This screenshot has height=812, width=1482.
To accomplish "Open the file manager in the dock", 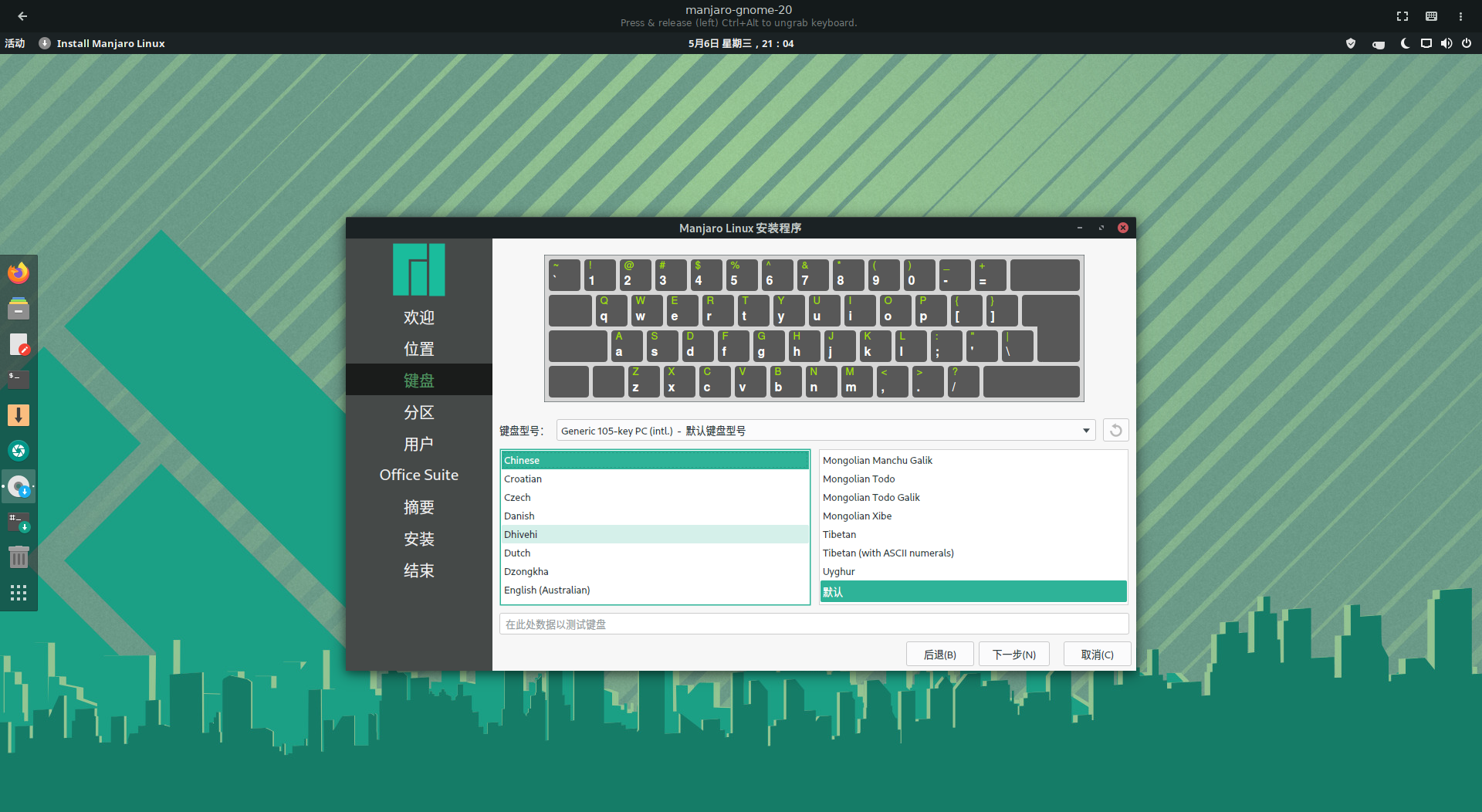I will [19, 309].
